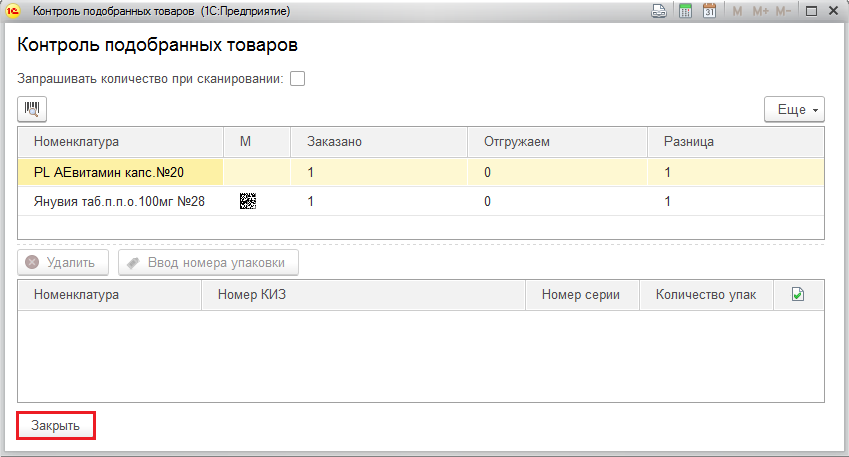Click the Разница column header
This screenshot has height=457, width=849.
735,141
